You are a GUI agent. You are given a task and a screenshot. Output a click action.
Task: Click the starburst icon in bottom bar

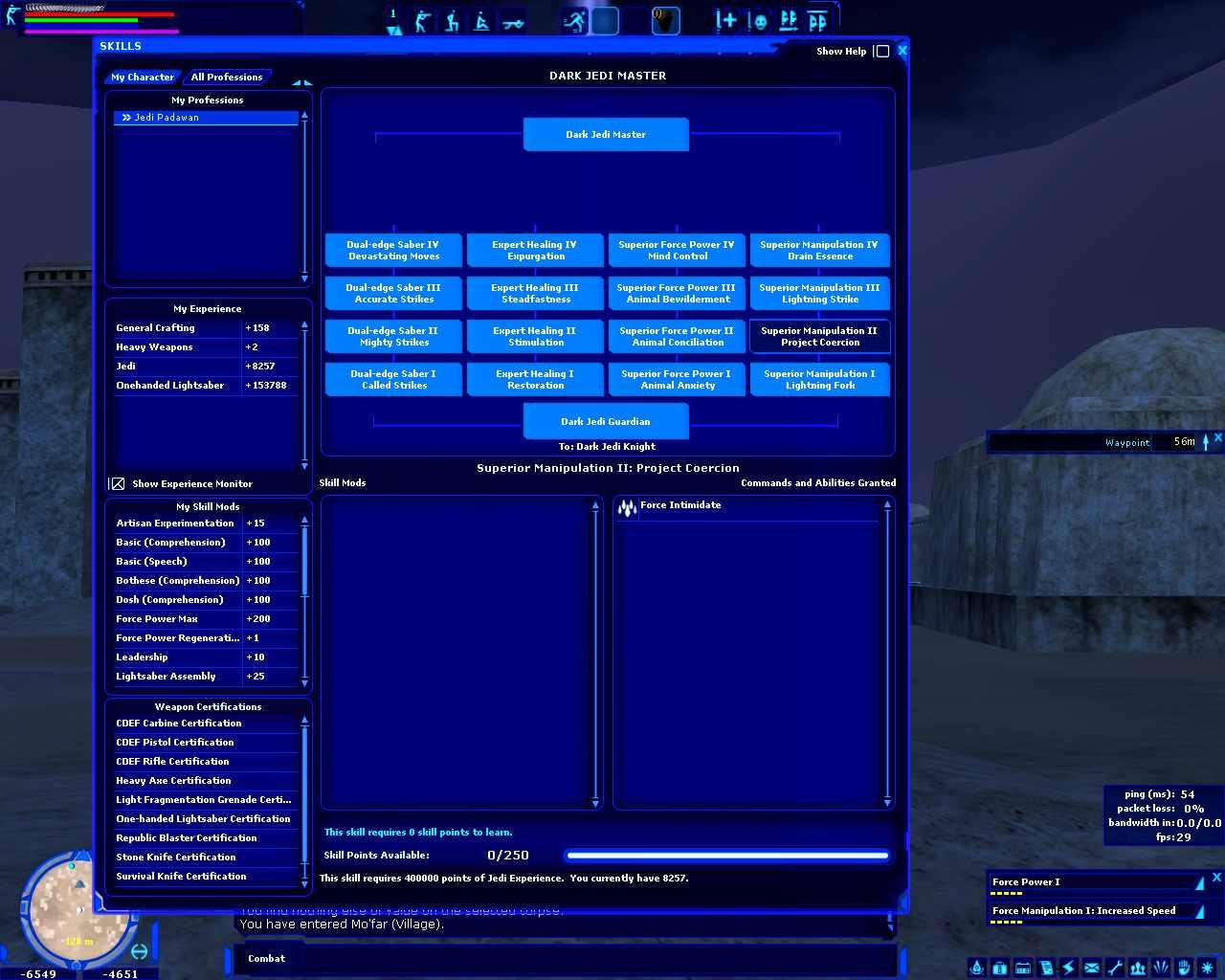[x=1208, y=968]
